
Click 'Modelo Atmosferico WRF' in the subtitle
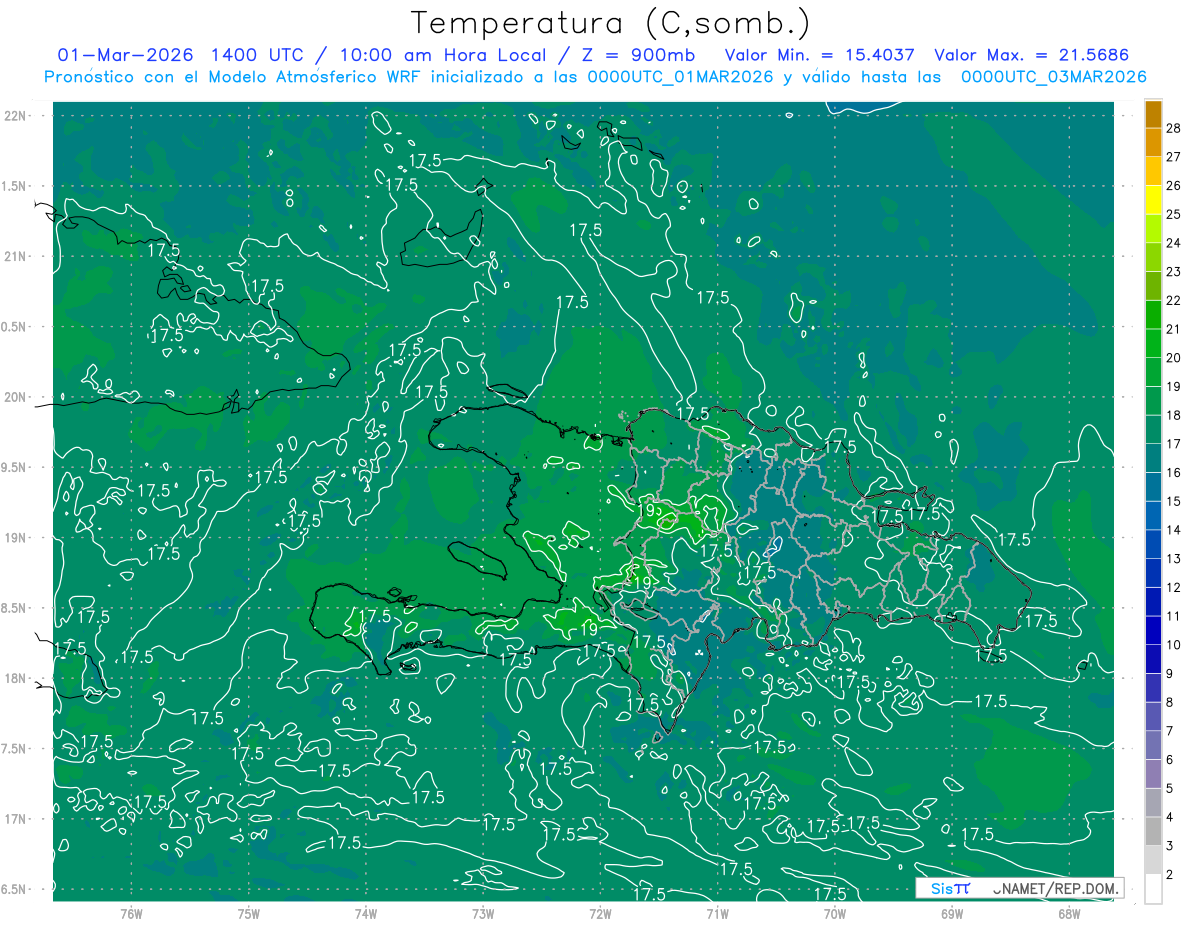303,77
